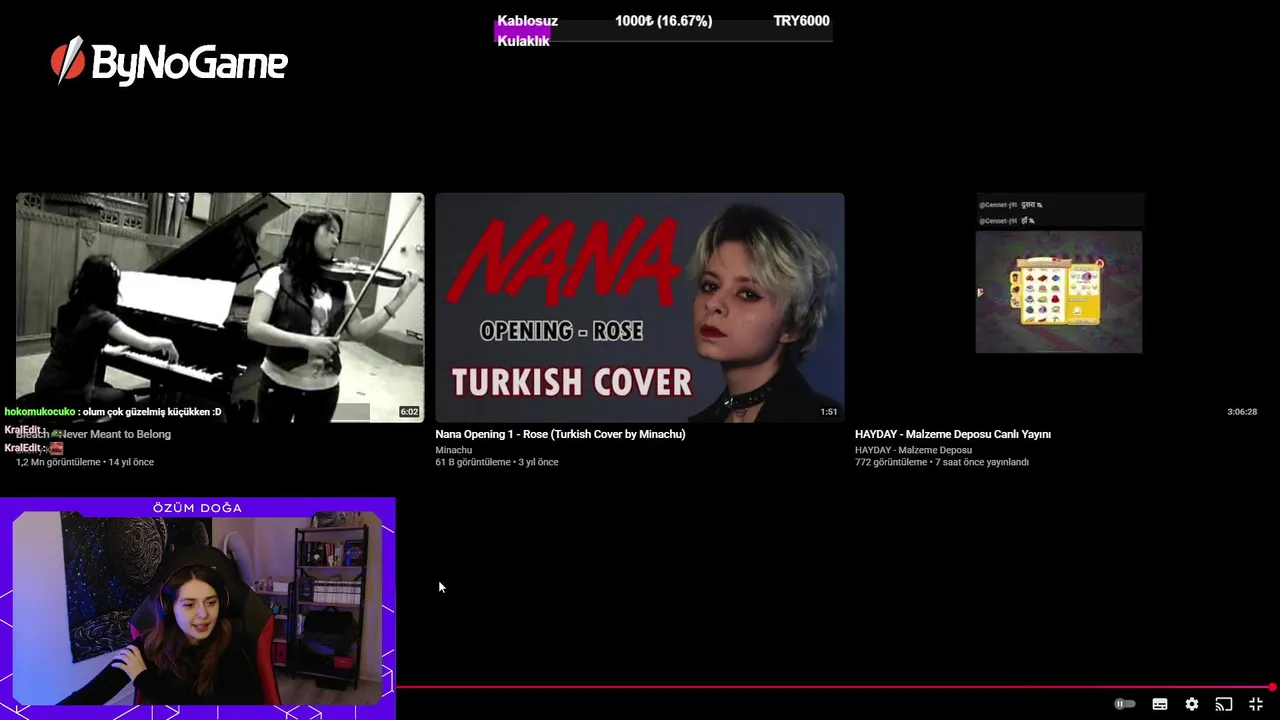Click the ByNoGame logo
1280x720 pixels.
click(x=169, y=62)
